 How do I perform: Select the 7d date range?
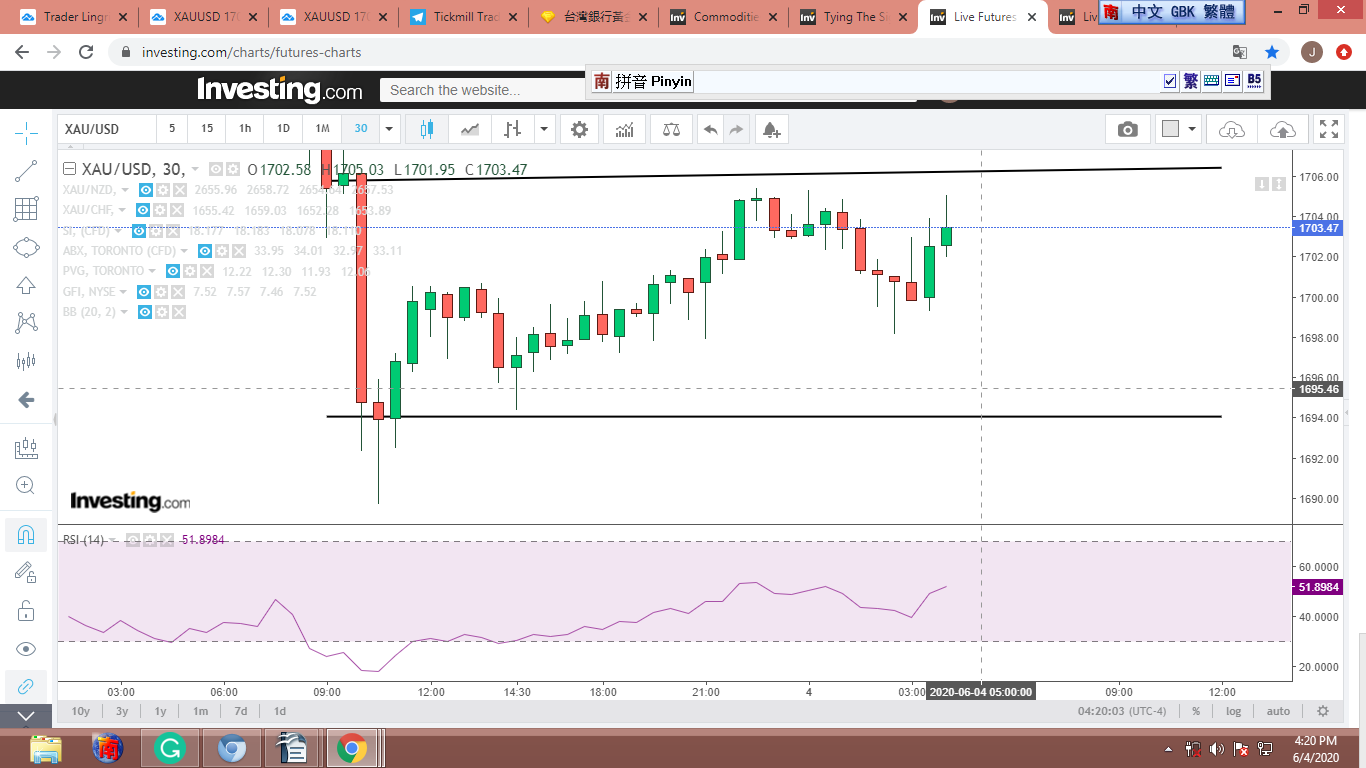point(240,711)
